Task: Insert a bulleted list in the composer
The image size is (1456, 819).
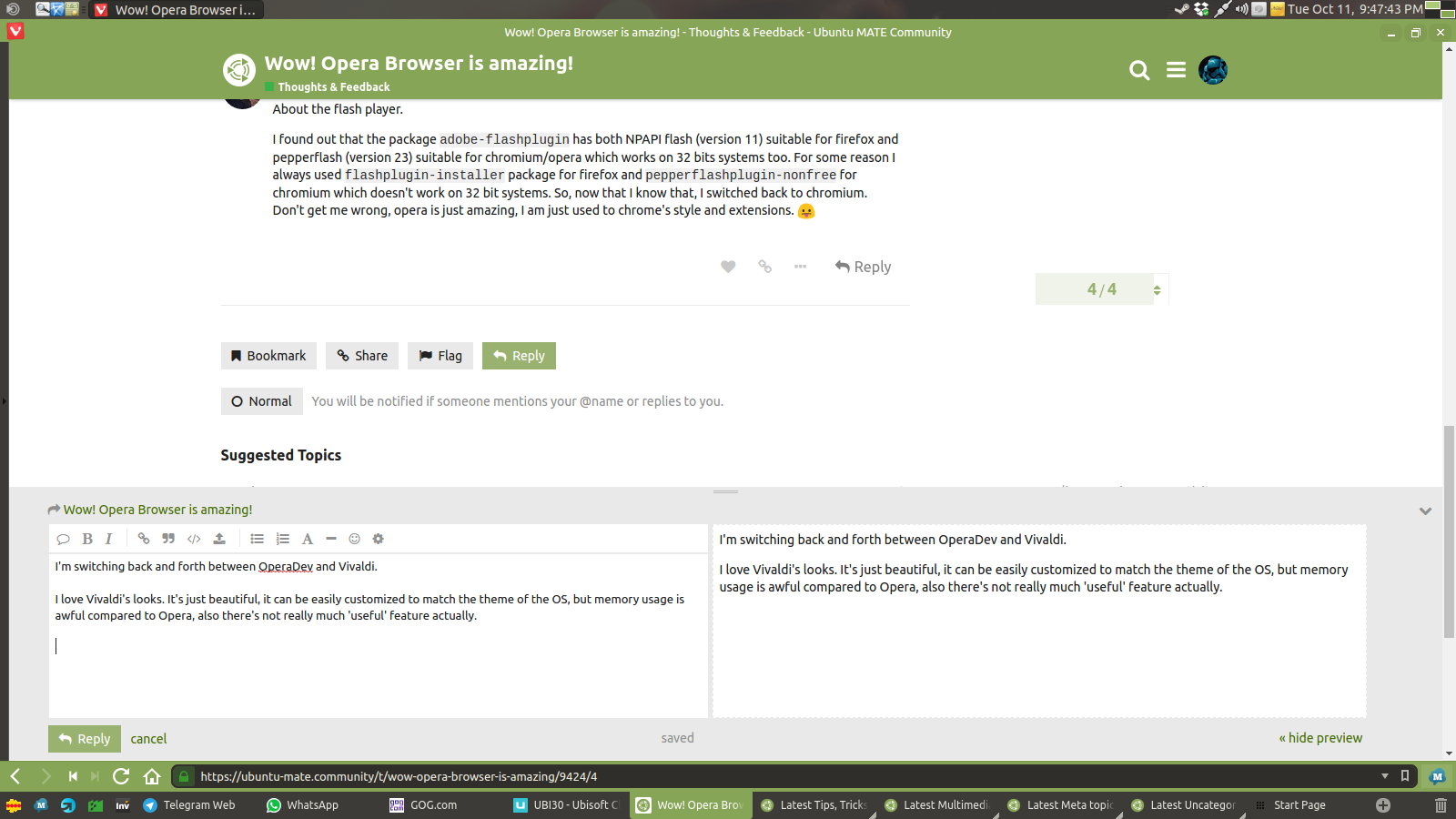Action: (258, 539)
